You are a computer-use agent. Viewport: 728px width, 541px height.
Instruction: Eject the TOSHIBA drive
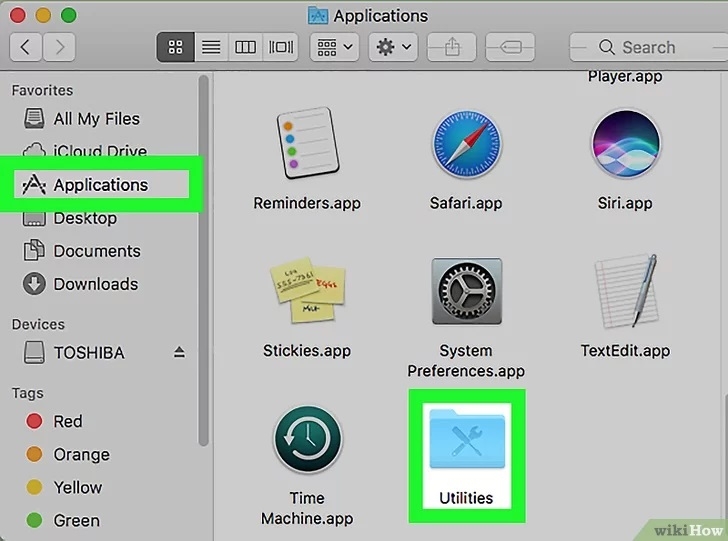coord(180,352)
